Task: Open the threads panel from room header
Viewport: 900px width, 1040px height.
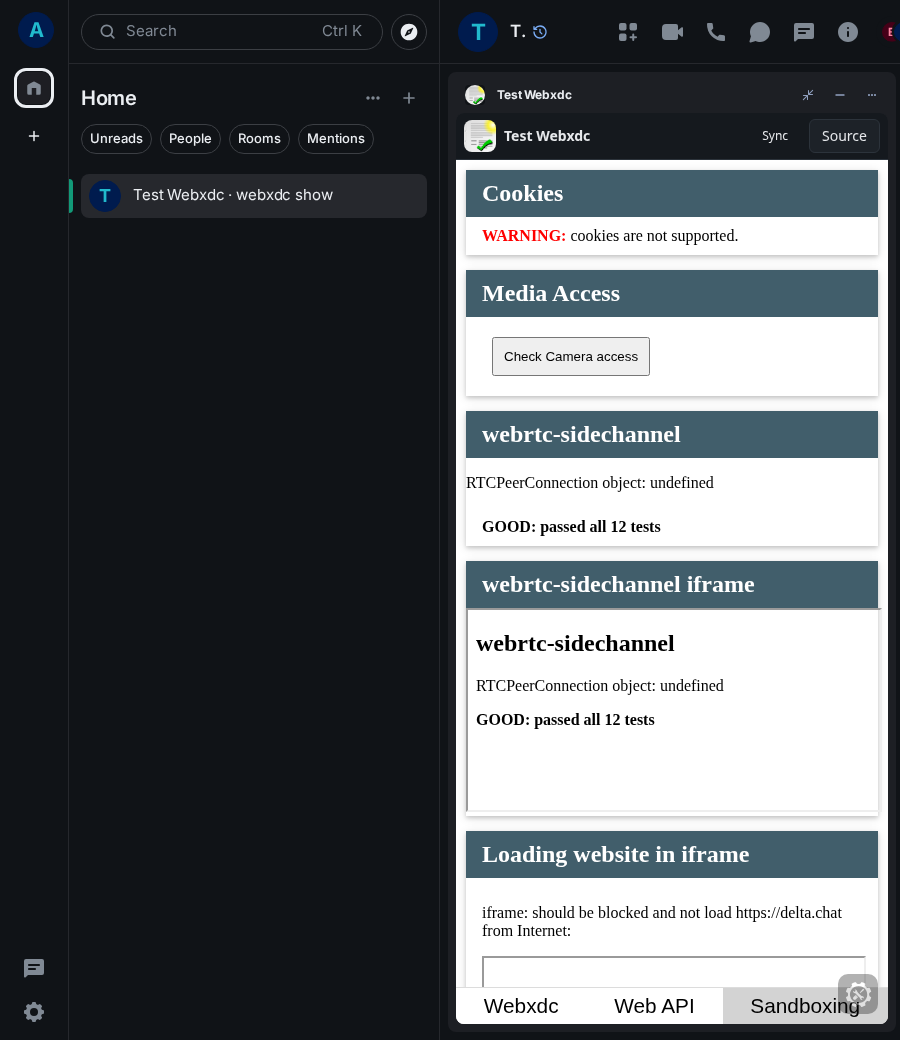Action: coord(804,32)
